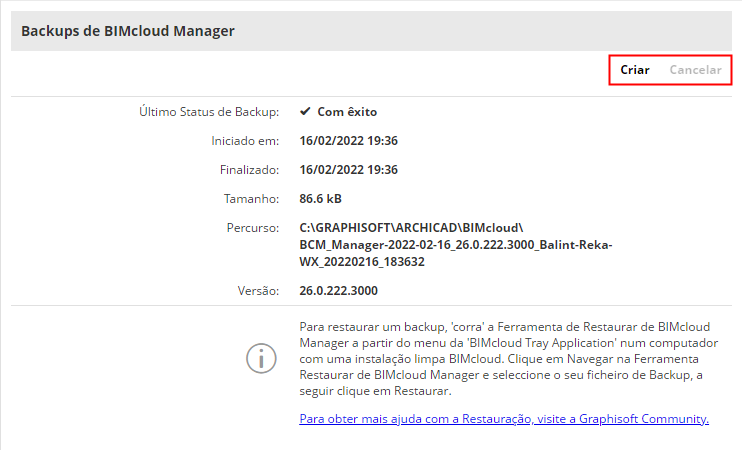Click the 'Último Status de Backup' label

(x=209, y=112)
